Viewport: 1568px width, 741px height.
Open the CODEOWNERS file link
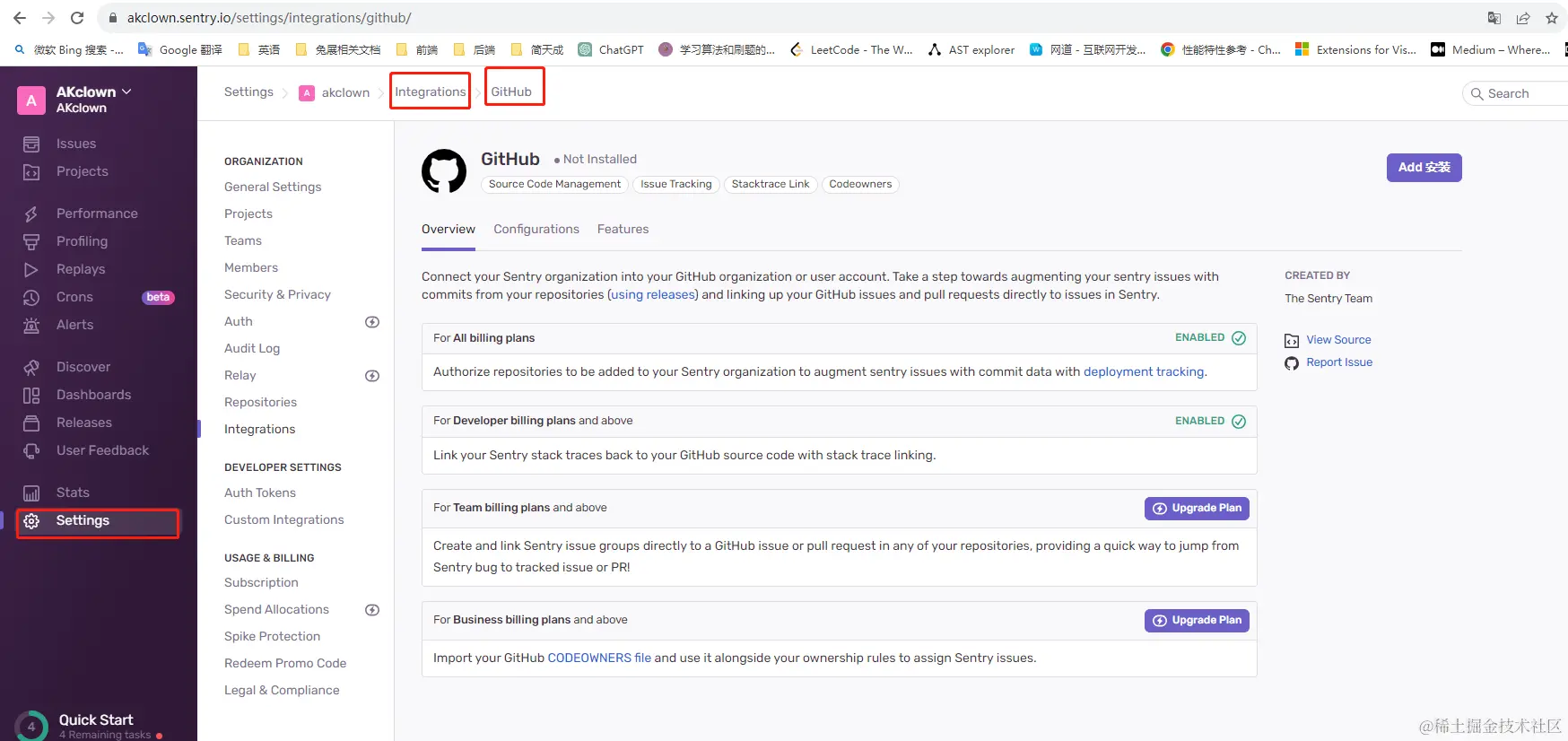(599, 658)
